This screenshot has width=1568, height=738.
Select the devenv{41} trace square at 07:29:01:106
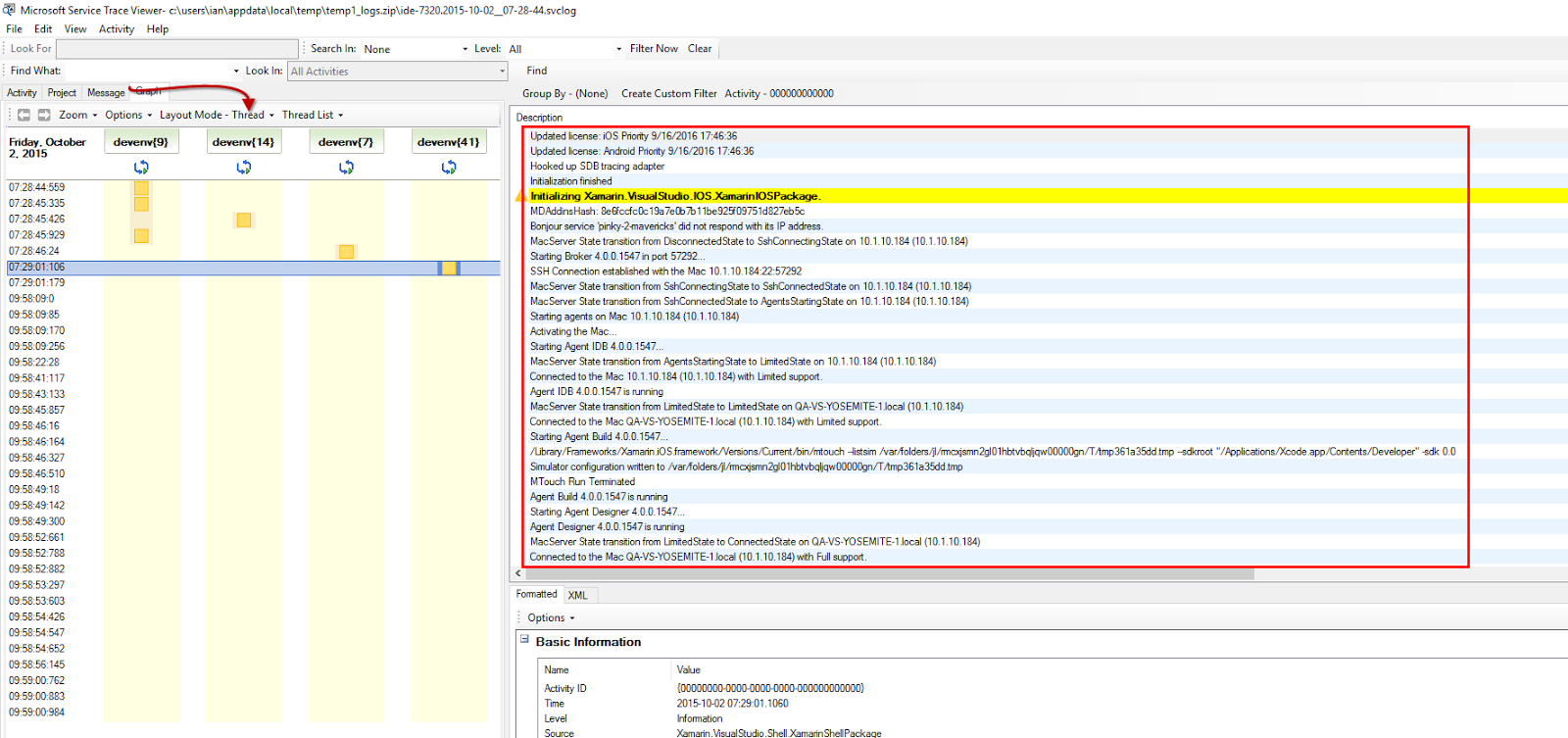(x=449, y=268)
